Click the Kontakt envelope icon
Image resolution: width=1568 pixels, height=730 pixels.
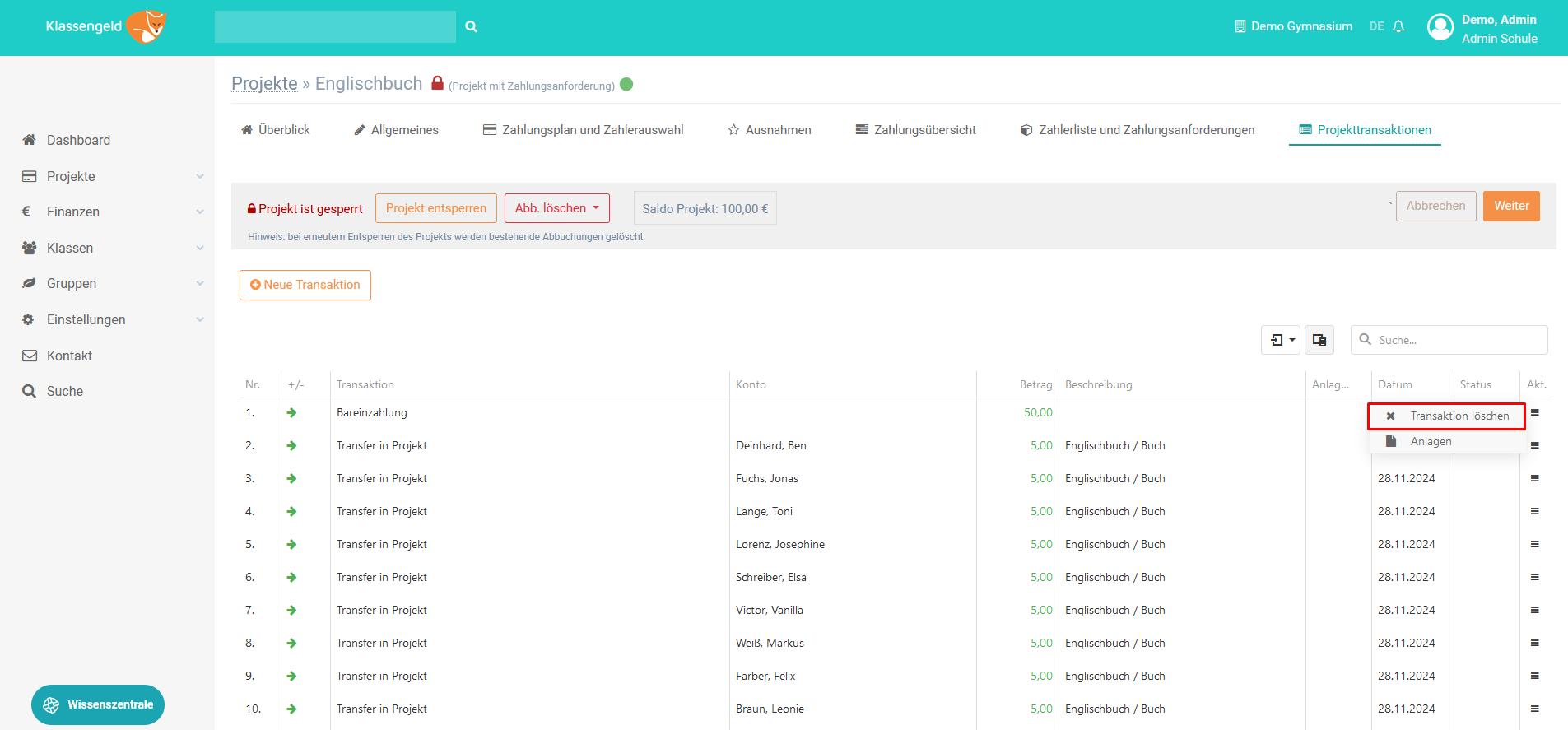pos(30,356)
